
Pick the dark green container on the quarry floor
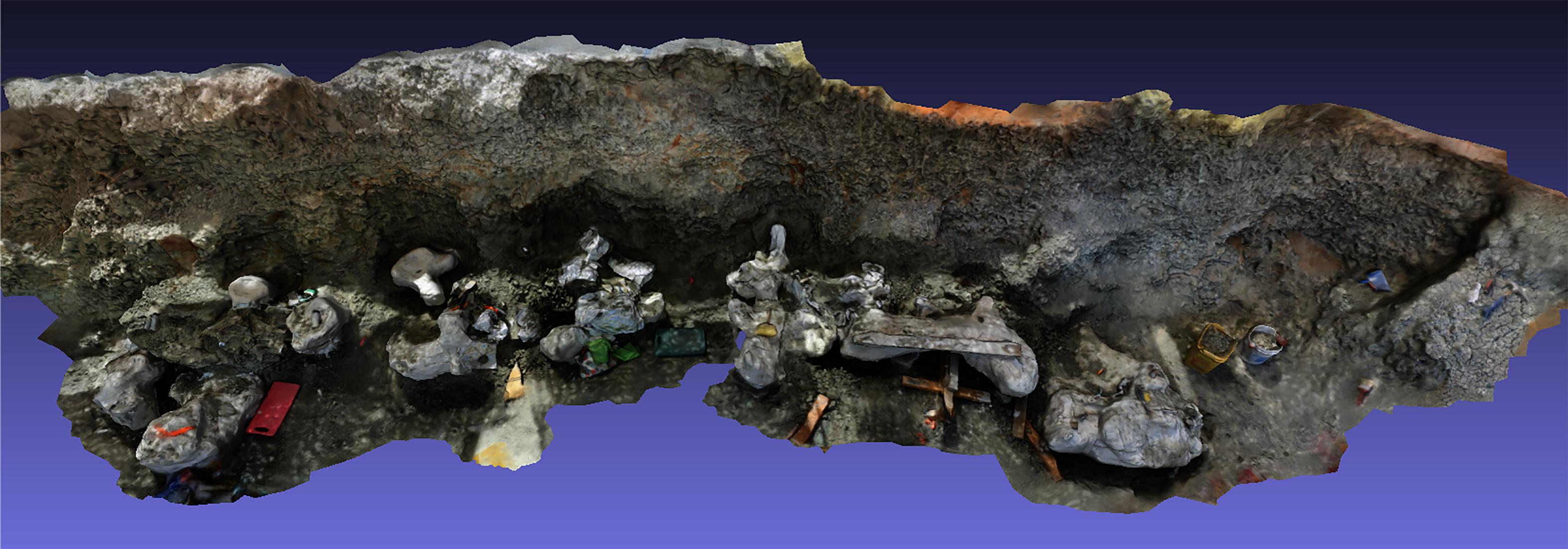click(x=680, y=342)
